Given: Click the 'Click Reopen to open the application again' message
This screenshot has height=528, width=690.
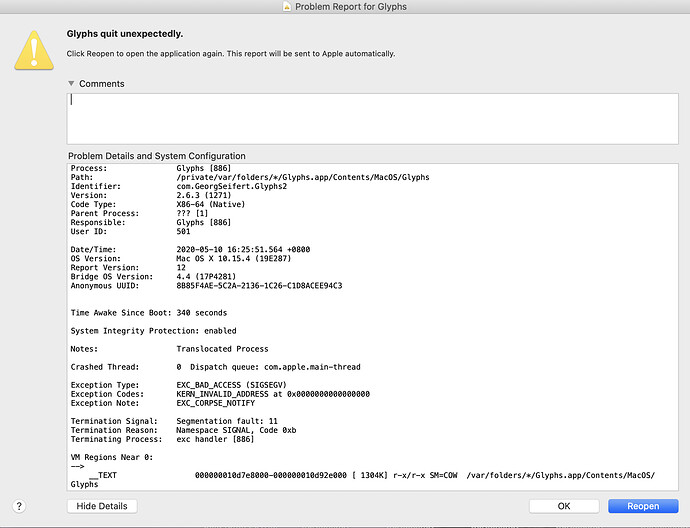Looking at the screenshot, I should tap(231, 54).
